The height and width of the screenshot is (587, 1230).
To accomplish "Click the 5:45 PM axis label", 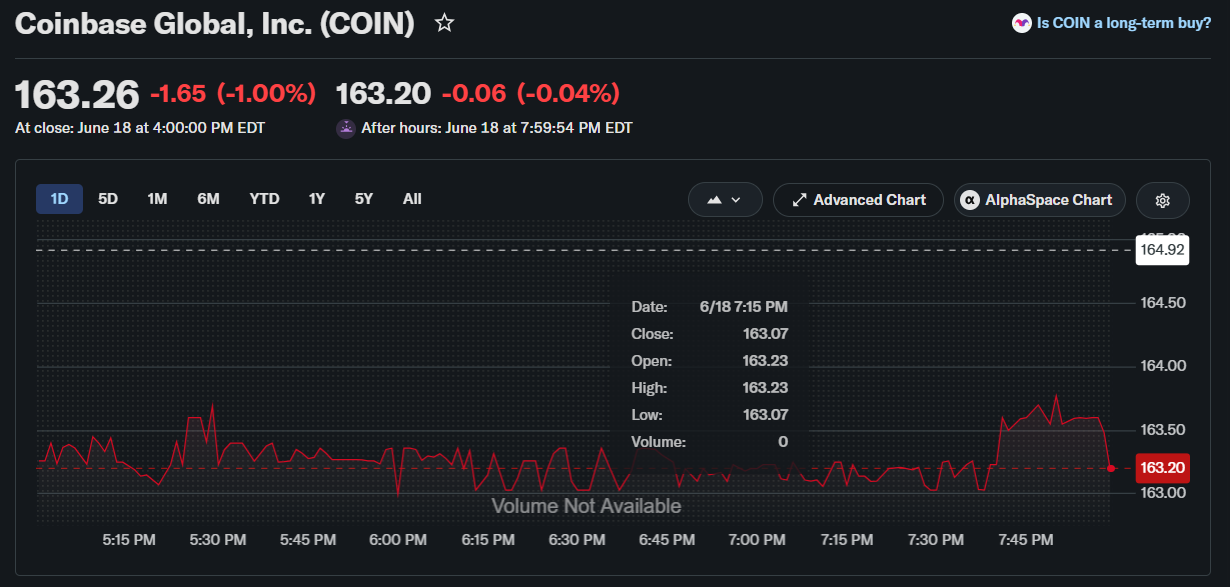I will click(308, 540).
